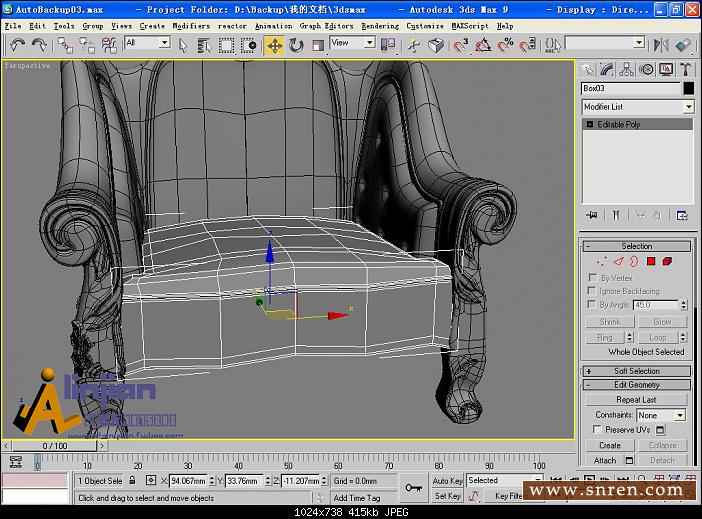The image size is (702, 519).
Task: Click the Box03 object color swatch
Action: [x=688, y=88]
